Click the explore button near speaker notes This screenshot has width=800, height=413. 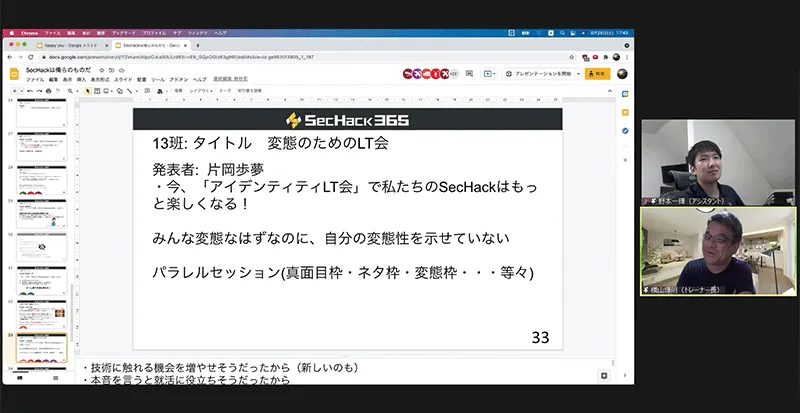click(604, 376)
